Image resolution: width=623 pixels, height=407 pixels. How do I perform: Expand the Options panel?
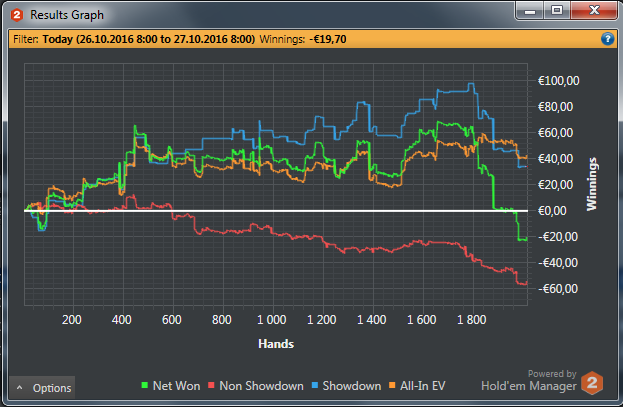[x=42, y=388]
